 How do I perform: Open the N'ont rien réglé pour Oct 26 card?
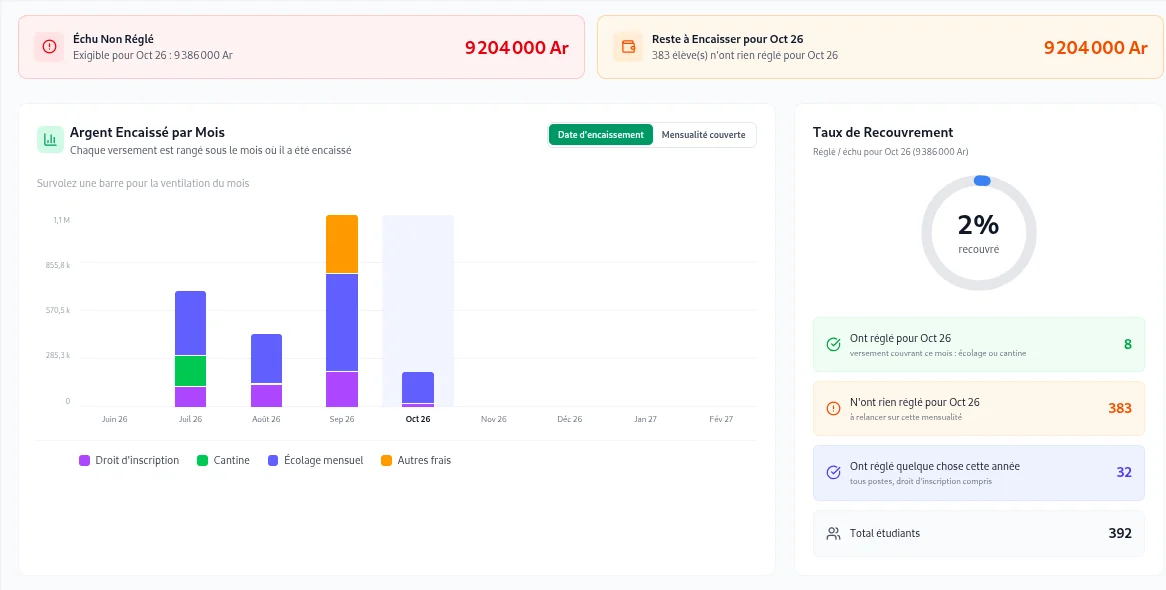pos(979,408)
